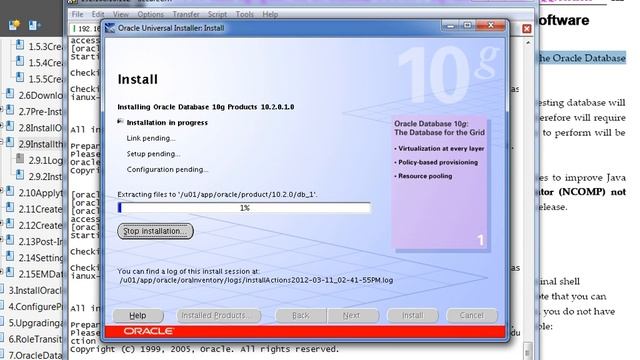640x360 pixels.
Task: Open the Options menu in terminal window
Action: (x=150, y=14)
